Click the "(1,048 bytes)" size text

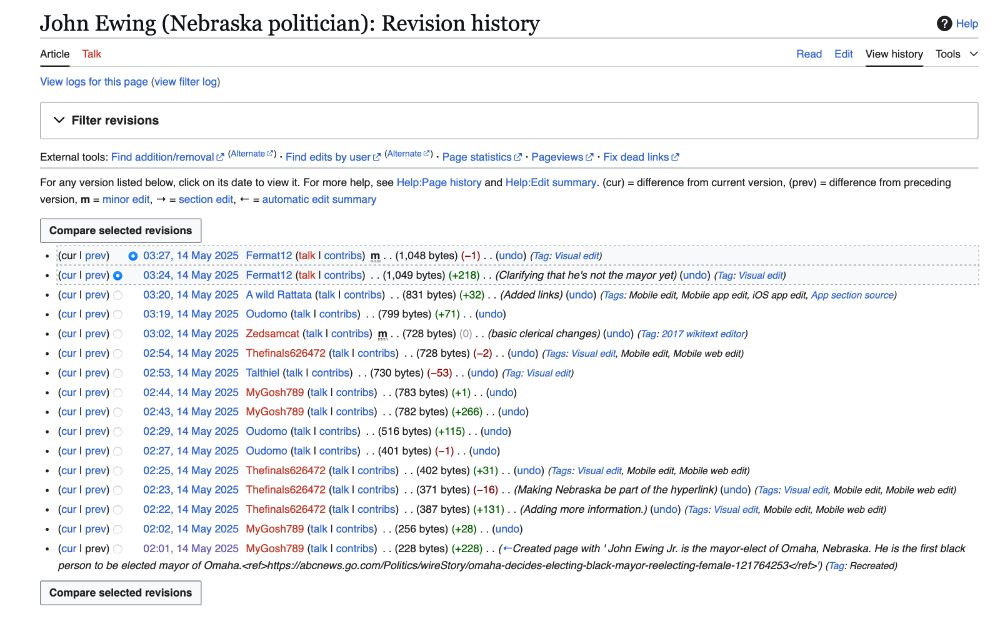point(427,256)
